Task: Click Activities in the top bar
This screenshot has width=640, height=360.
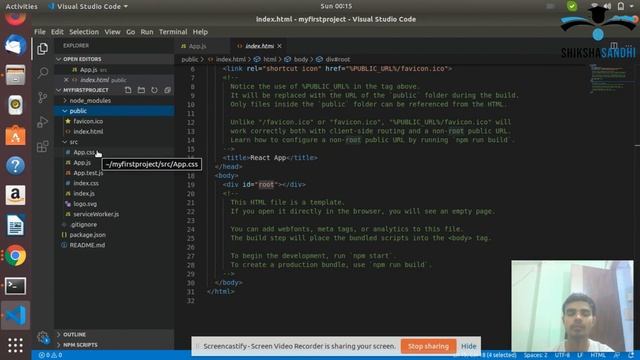Action: pos(22,6)
